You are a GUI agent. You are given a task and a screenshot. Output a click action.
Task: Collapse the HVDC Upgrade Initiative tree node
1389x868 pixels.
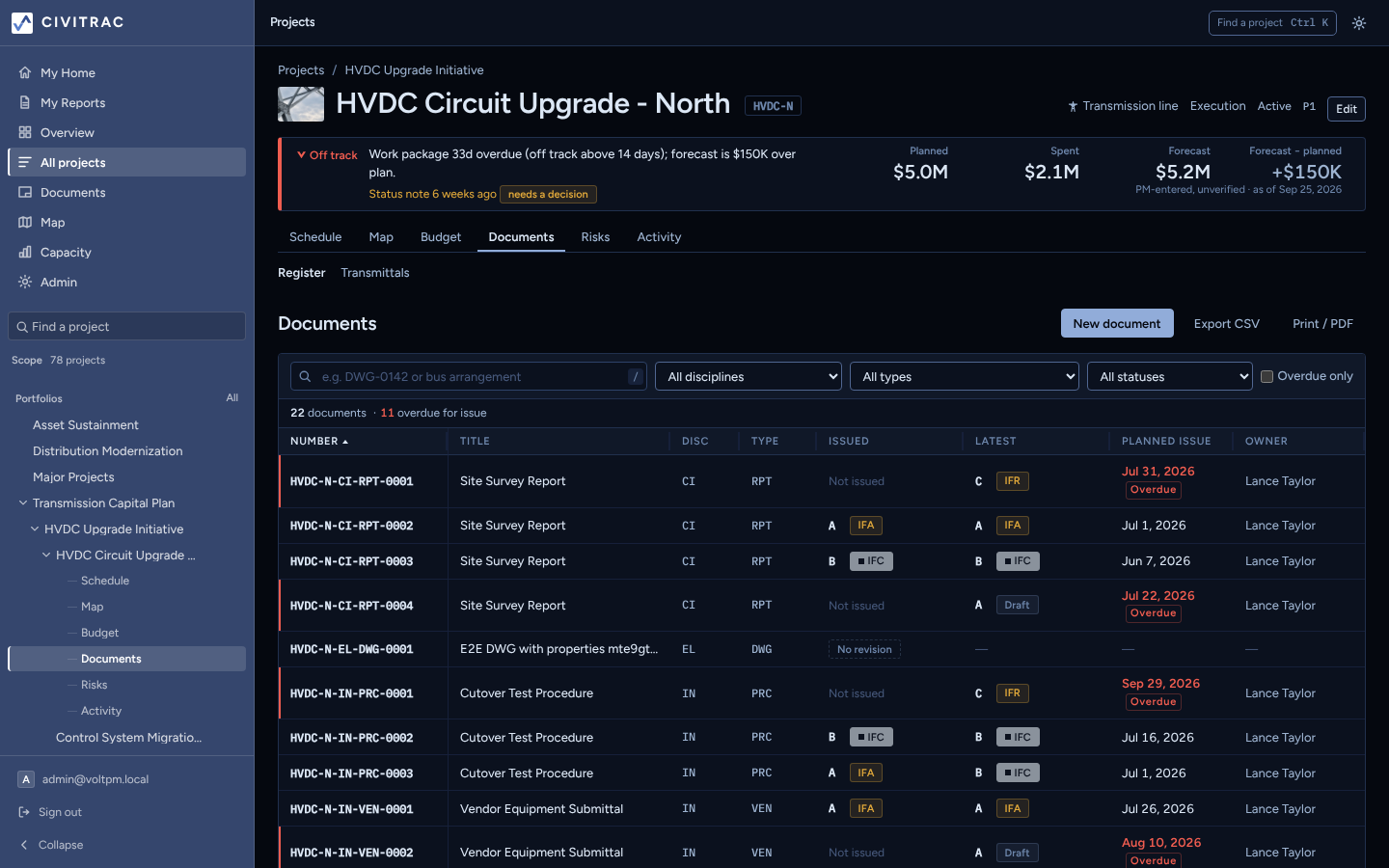35,529
